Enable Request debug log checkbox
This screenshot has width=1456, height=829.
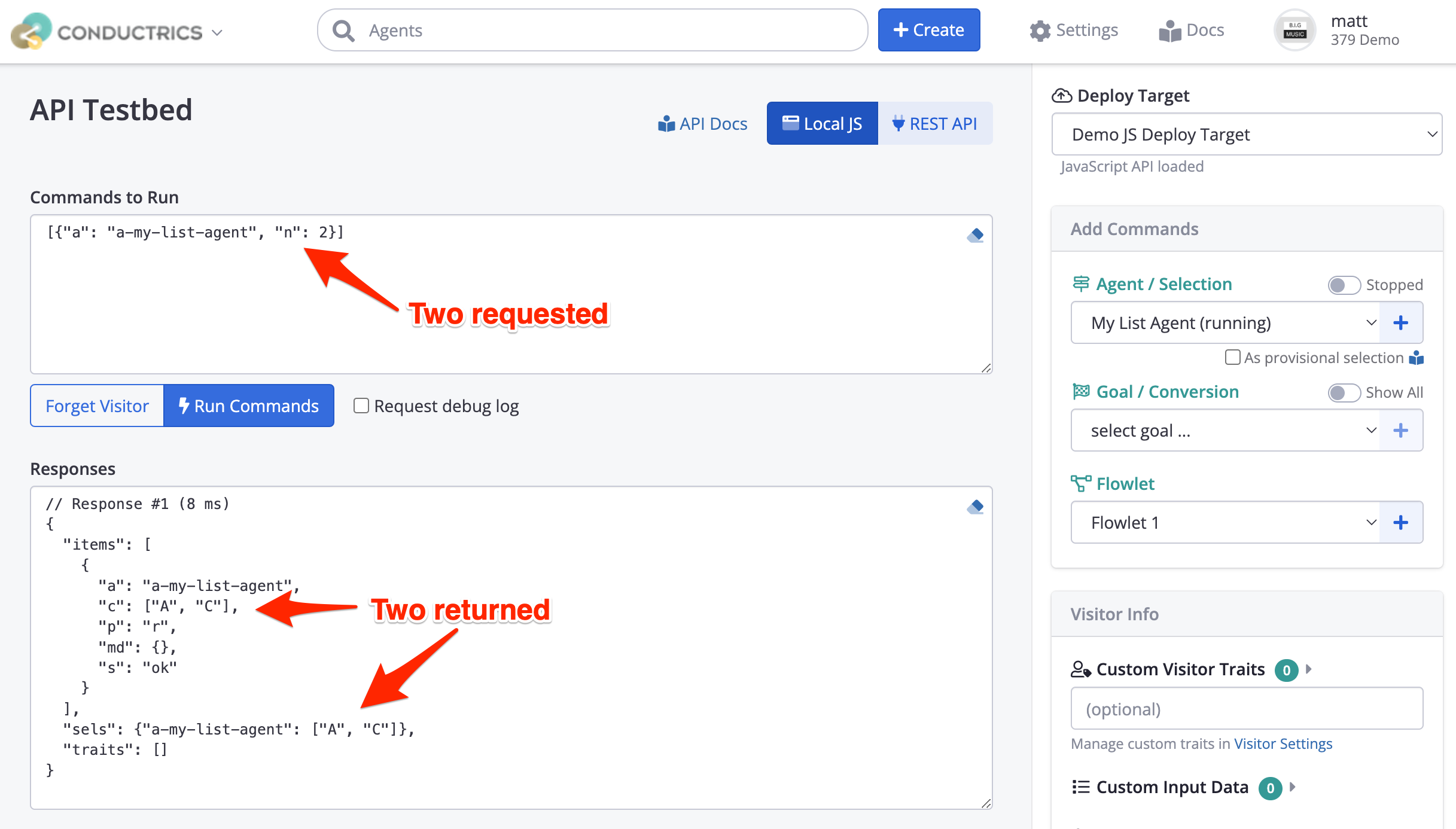coord(361,406)
